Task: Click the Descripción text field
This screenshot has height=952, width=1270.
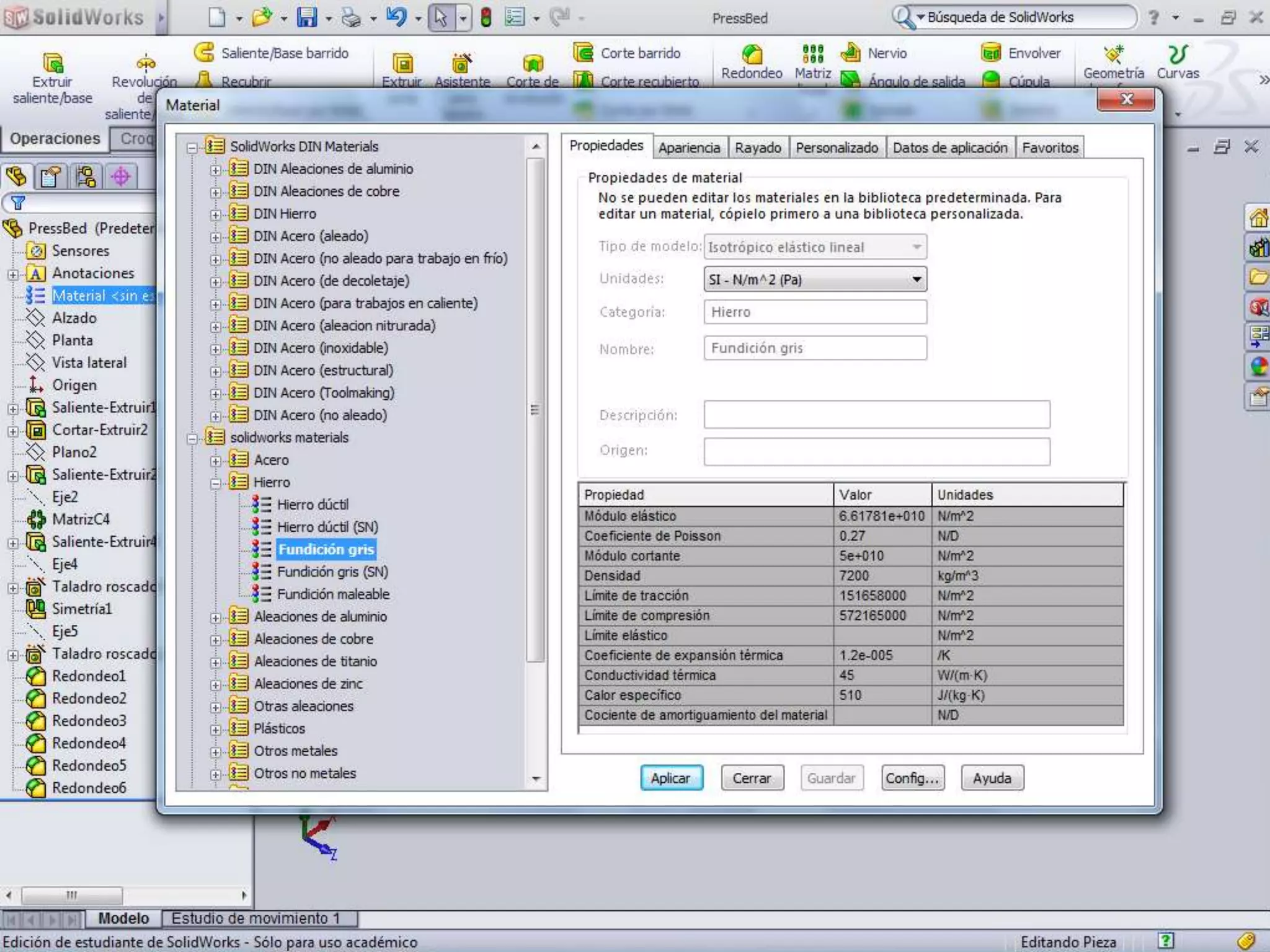Action: 876,415
